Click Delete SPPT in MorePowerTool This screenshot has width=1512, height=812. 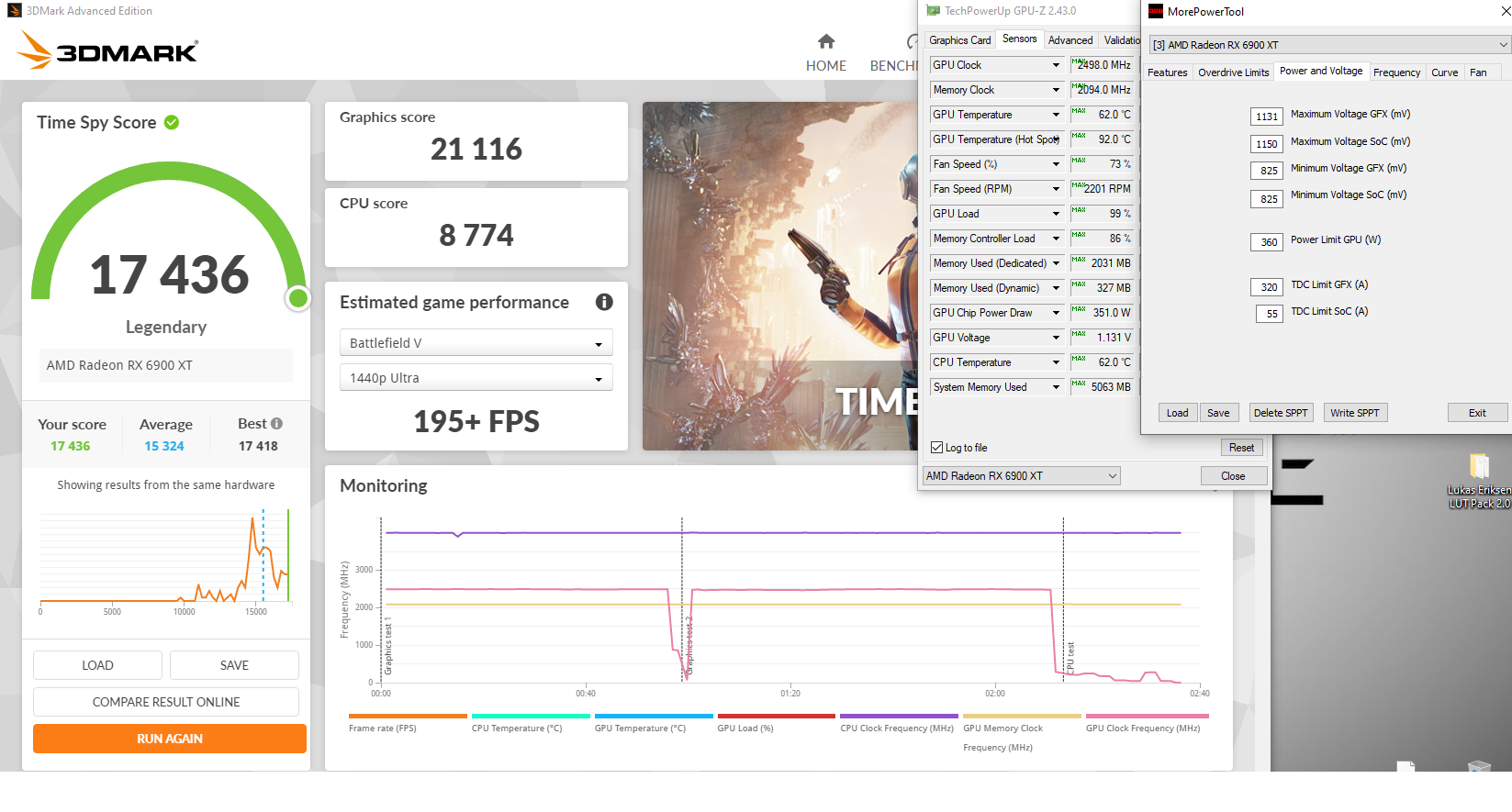1280,413
